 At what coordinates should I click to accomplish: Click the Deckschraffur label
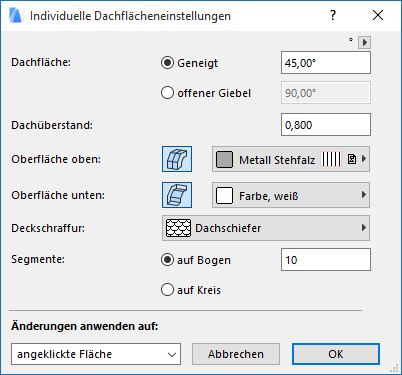[x=48, y=228]
